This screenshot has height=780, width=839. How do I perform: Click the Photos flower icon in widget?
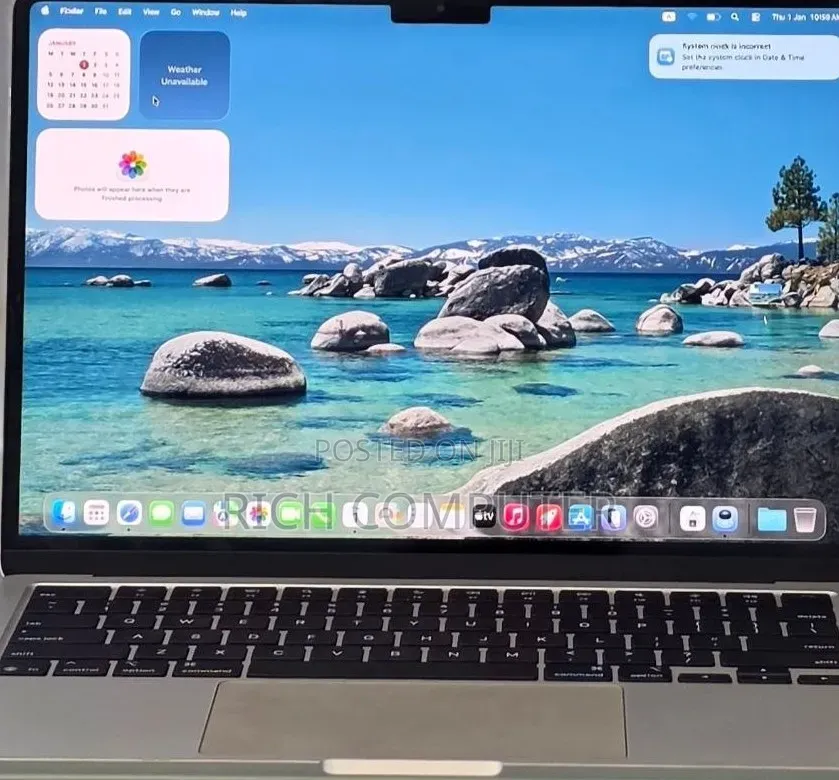pos(132,164)
